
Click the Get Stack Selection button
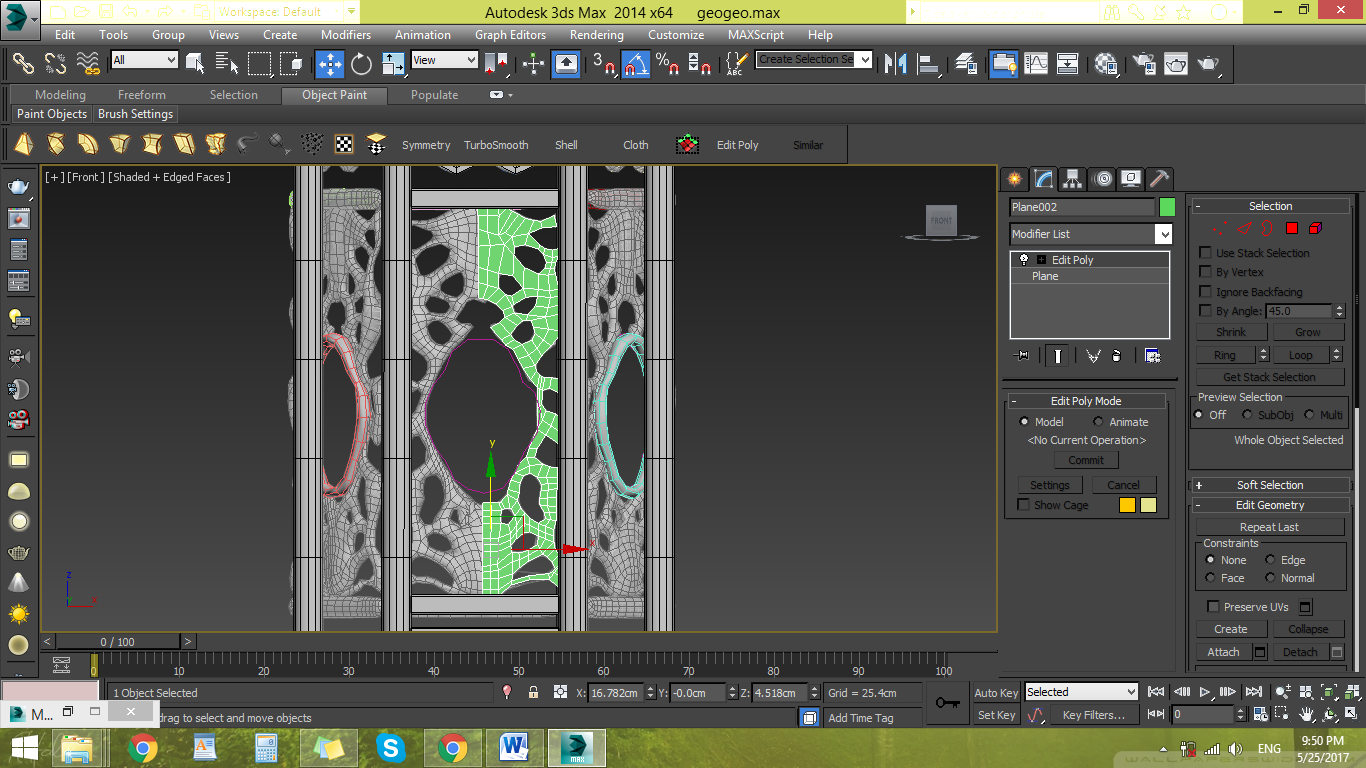(1270, 377)
